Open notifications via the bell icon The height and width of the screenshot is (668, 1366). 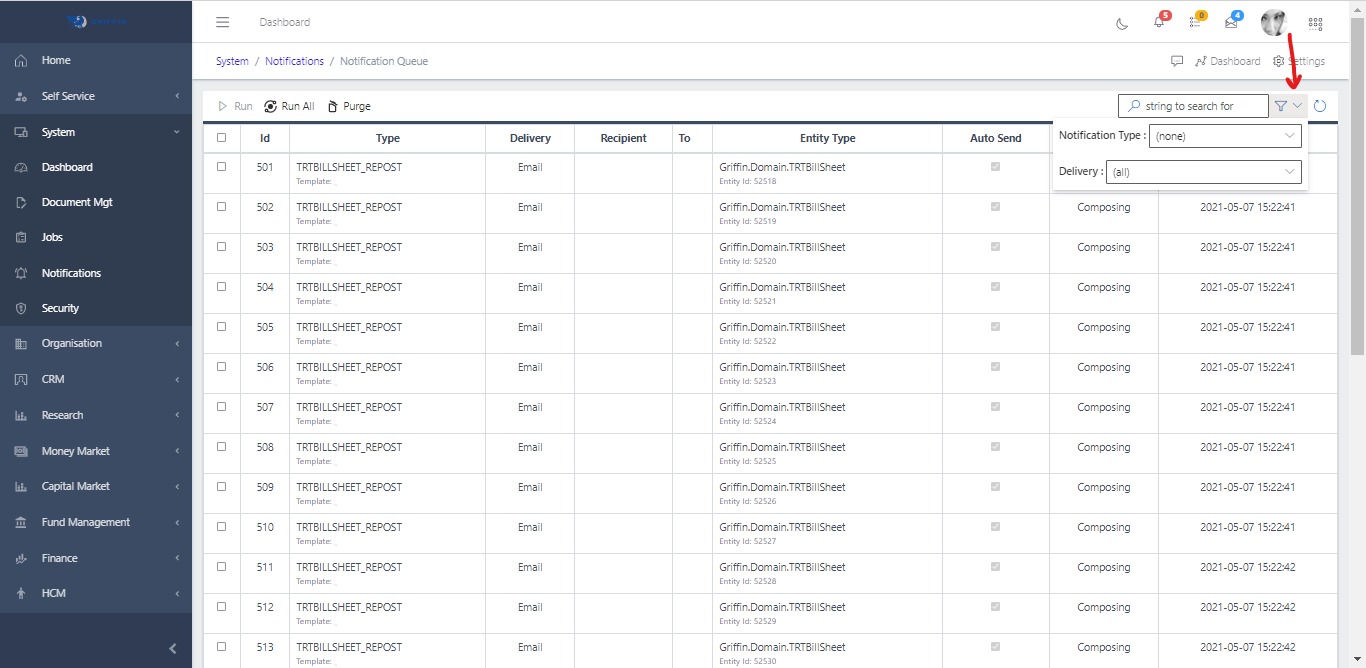[1158, 23]
